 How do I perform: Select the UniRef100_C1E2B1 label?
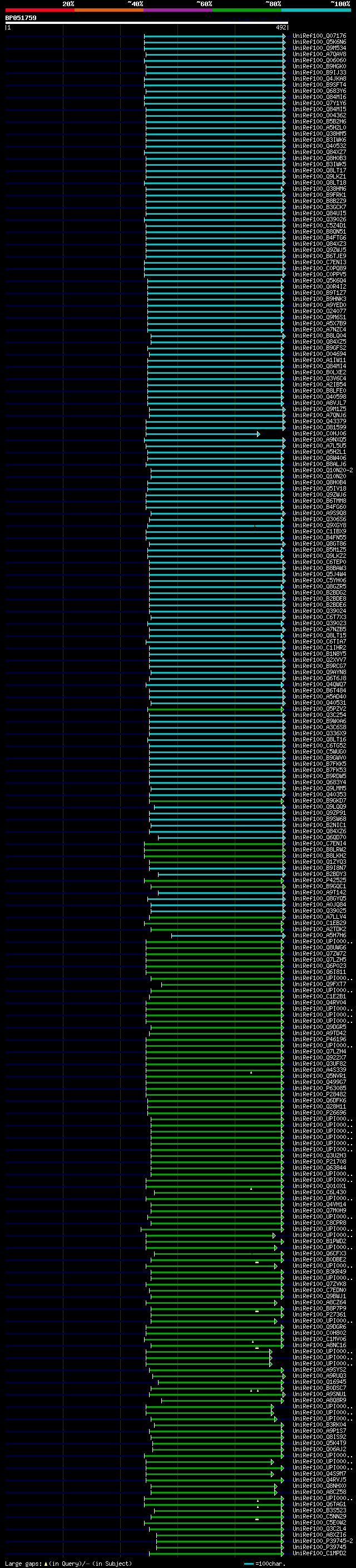pyautogui.click(x=319, y=996)
